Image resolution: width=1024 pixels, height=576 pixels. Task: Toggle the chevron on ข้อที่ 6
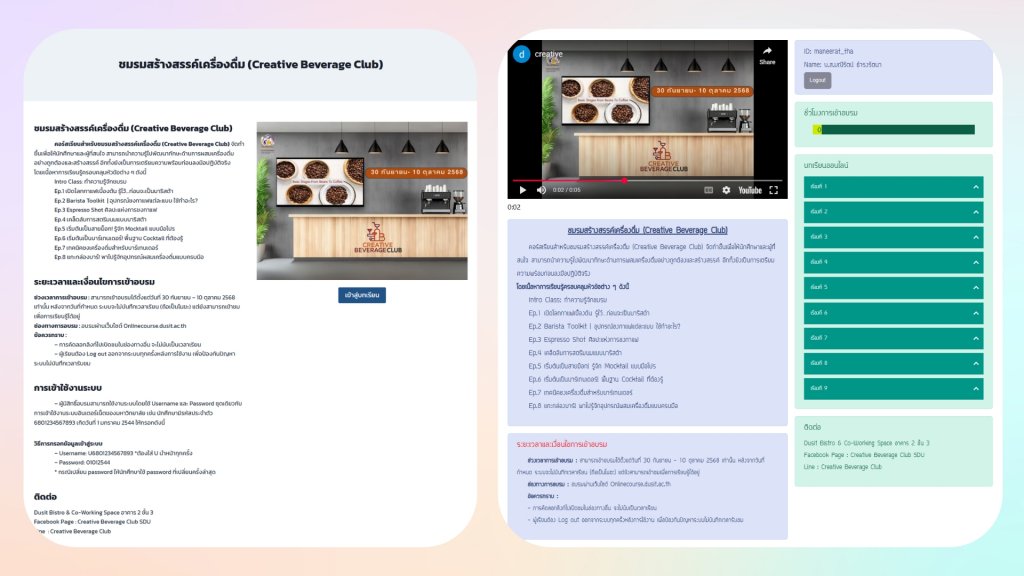975,313
